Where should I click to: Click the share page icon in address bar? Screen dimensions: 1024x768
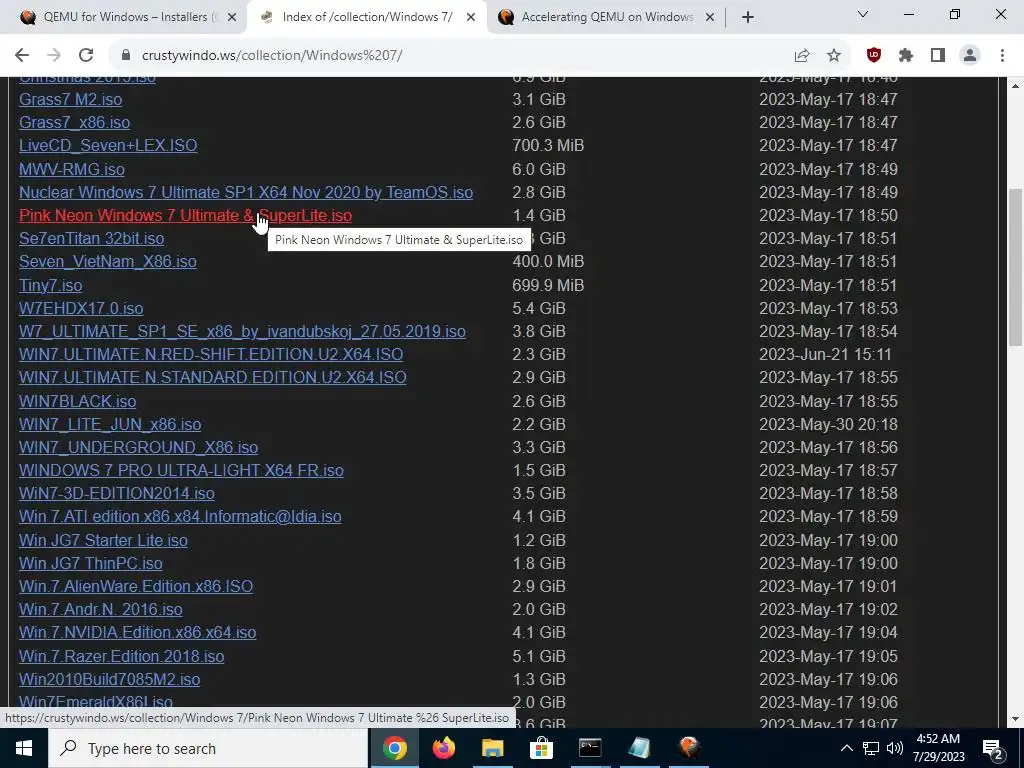point(802,56)
